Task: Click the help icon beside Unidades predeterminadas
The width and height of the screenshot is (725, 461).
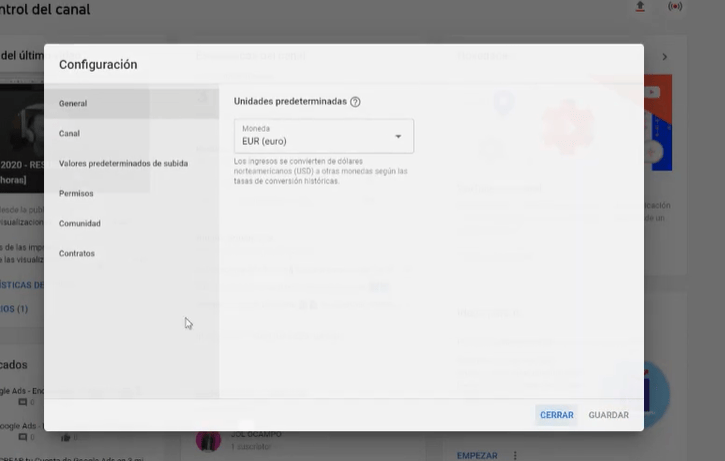Action: (x=355, y=102)
